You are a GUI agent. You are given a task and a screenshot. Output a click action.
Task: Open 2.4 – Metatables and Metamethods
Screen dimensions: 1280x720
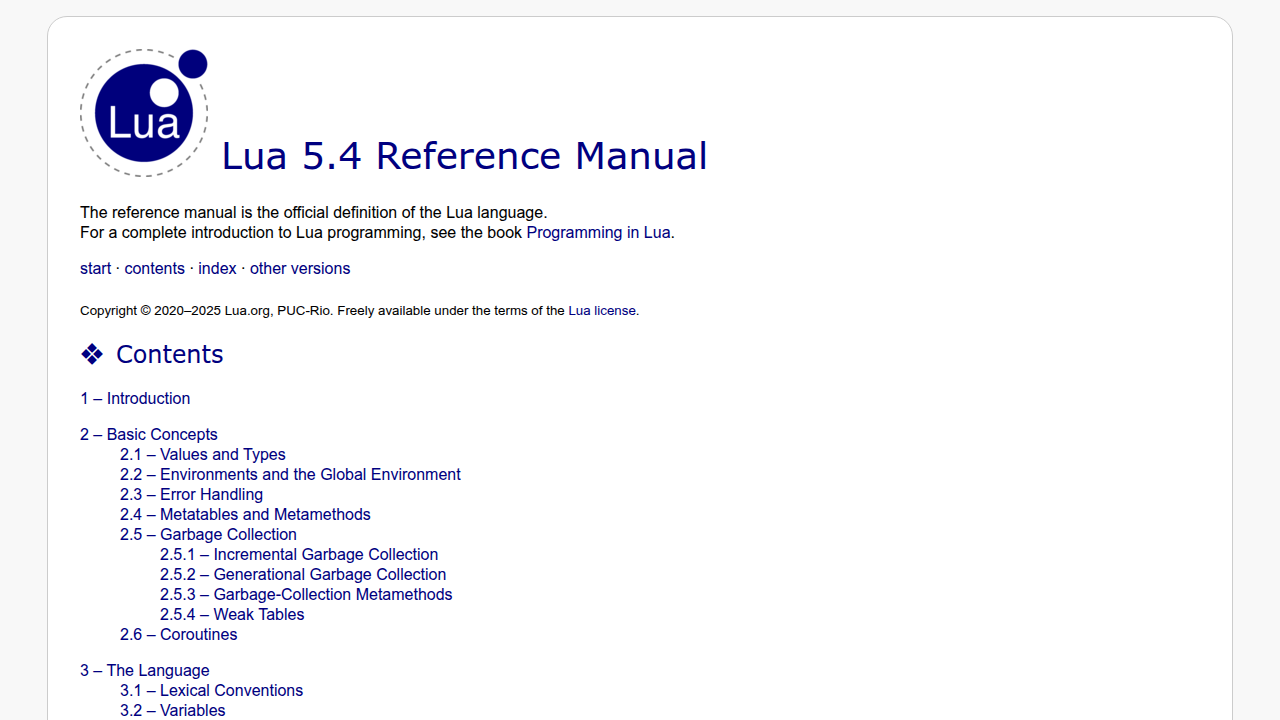(x=245, y=514)
